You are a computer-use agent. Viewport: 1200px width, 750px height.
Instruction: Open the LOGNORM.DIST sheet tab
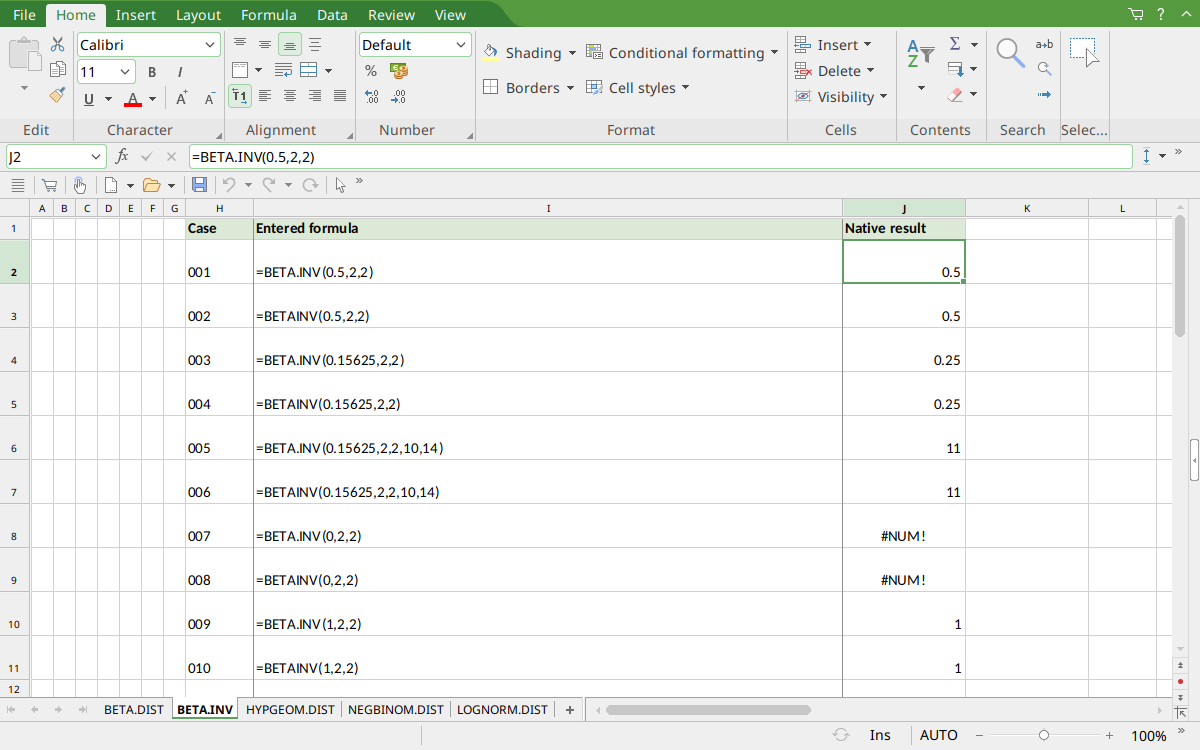502,710
